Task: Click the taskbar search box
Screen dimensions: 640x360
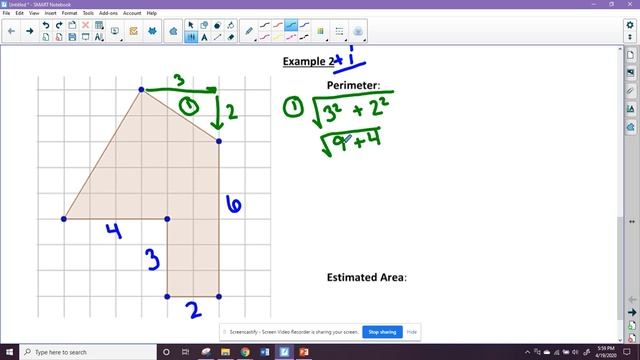Action: pyautogui.click(x=88, y=352)
